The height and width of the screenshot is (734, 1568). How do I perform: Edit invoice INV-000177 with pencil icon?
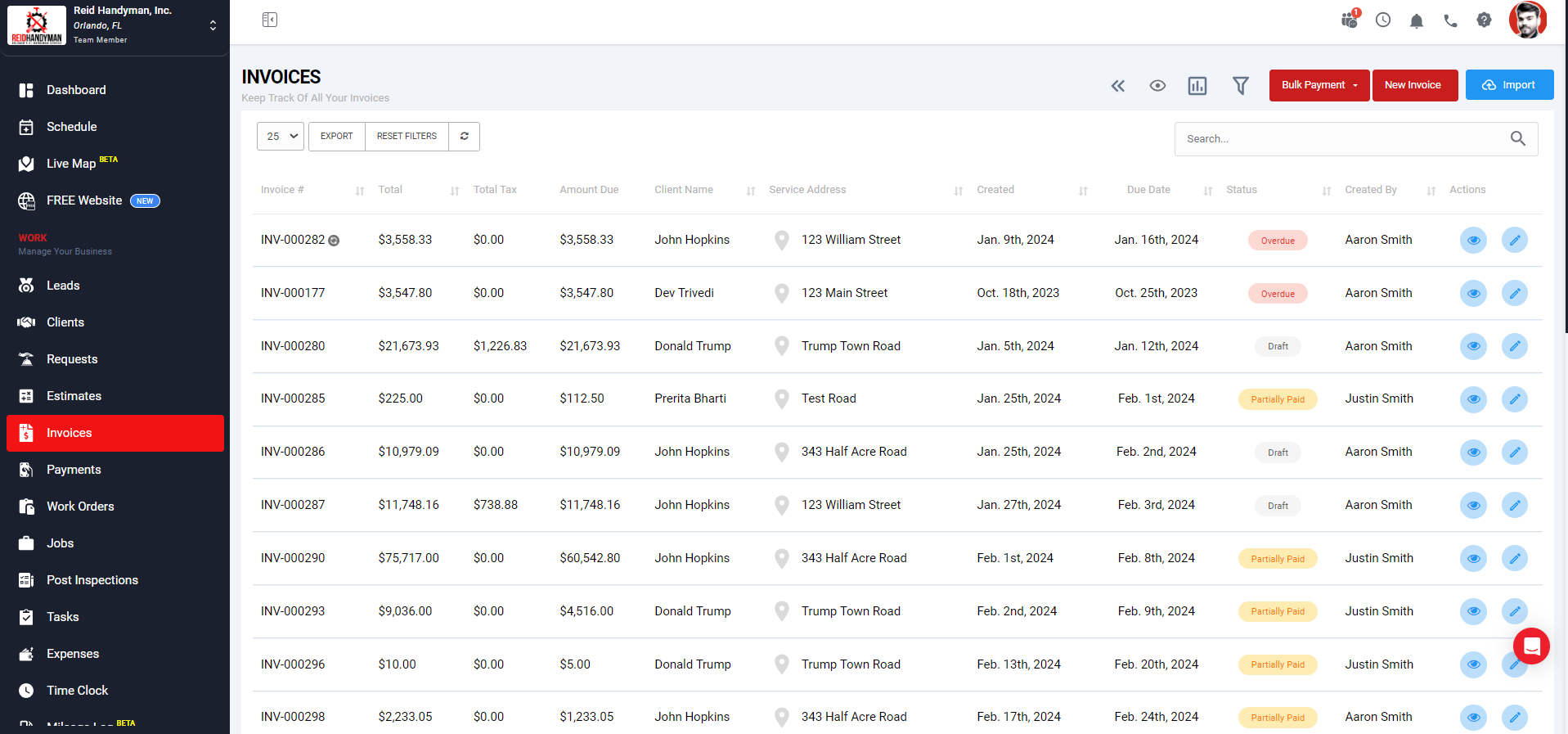[x=1514, y=293]
